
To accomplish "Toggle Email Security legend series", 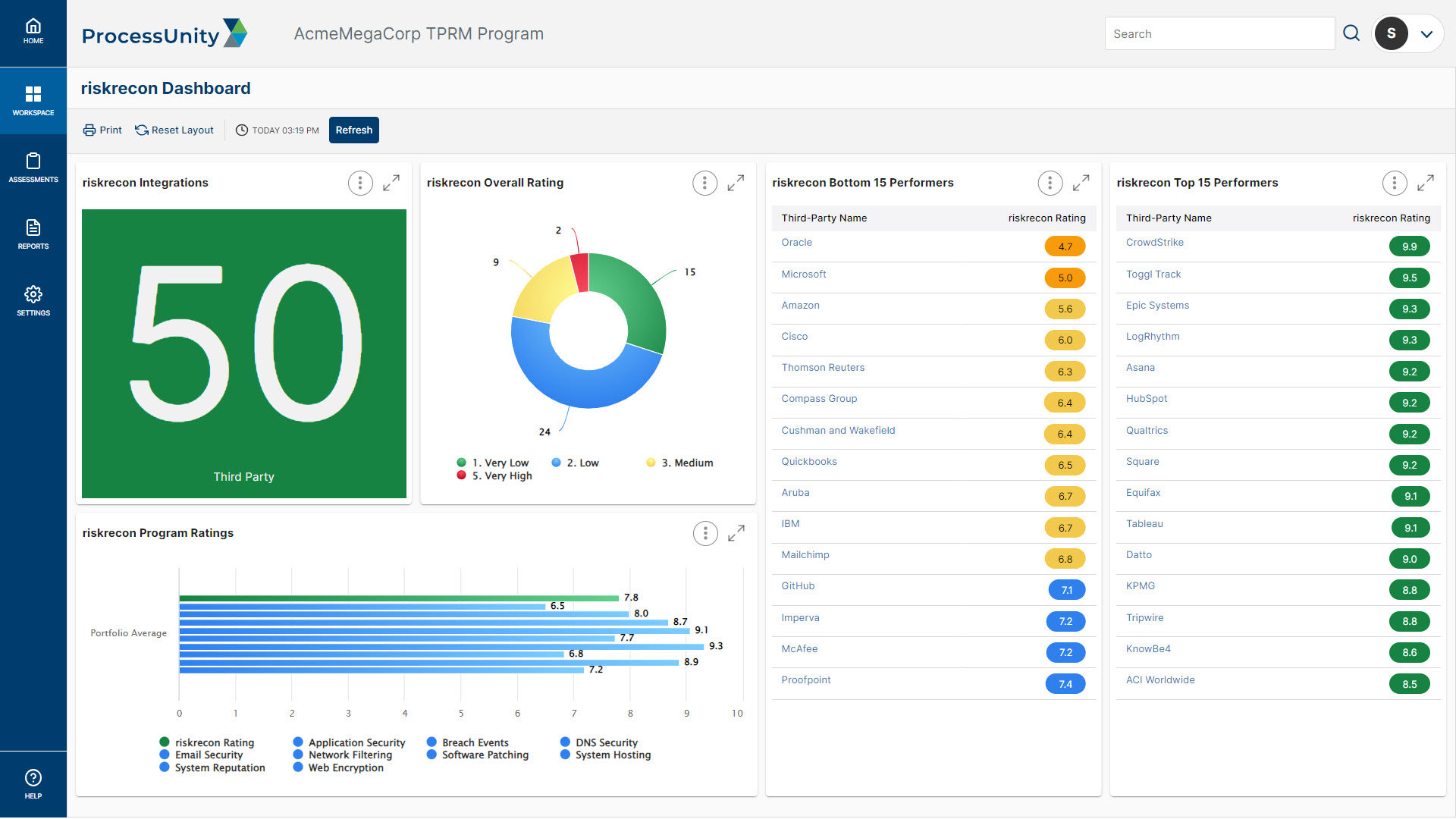I will [202, 755].
